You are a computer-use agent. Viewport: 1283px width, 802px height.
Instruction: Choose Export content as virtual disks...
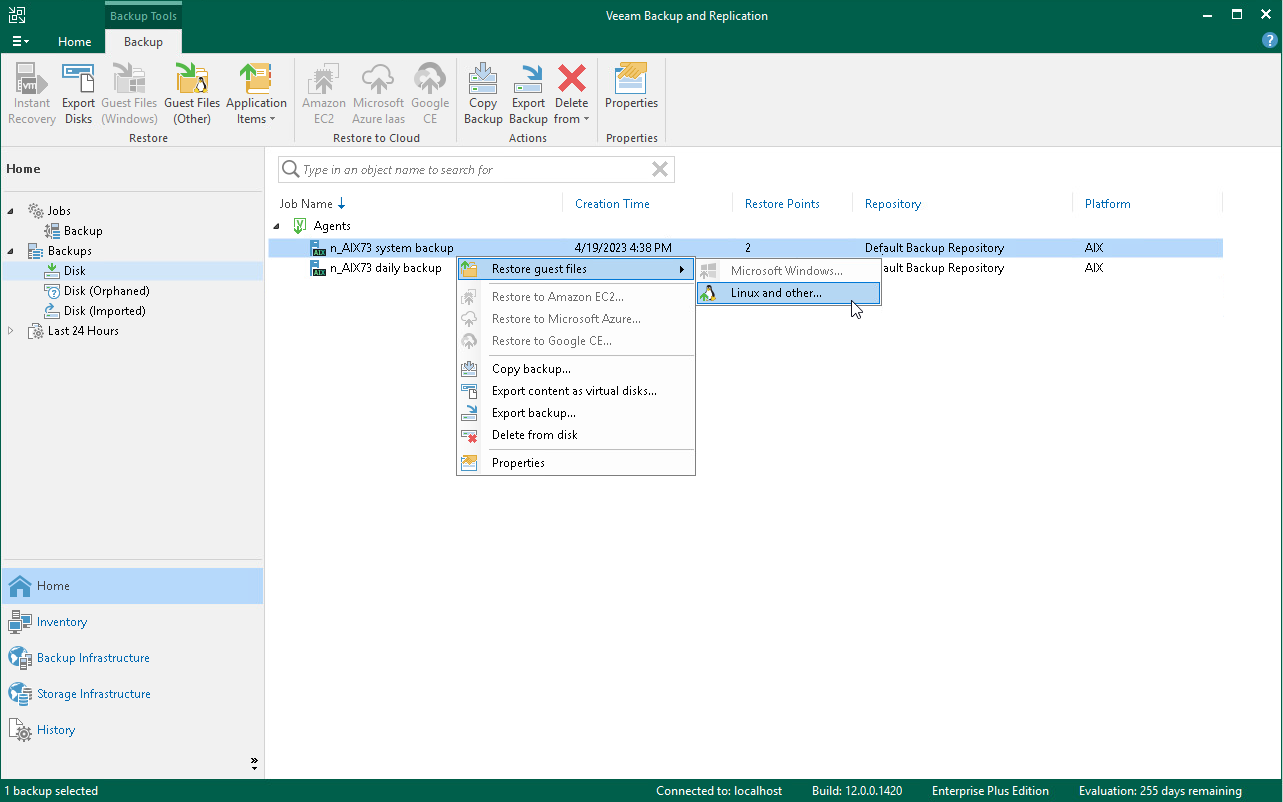(x=576, y=391)
